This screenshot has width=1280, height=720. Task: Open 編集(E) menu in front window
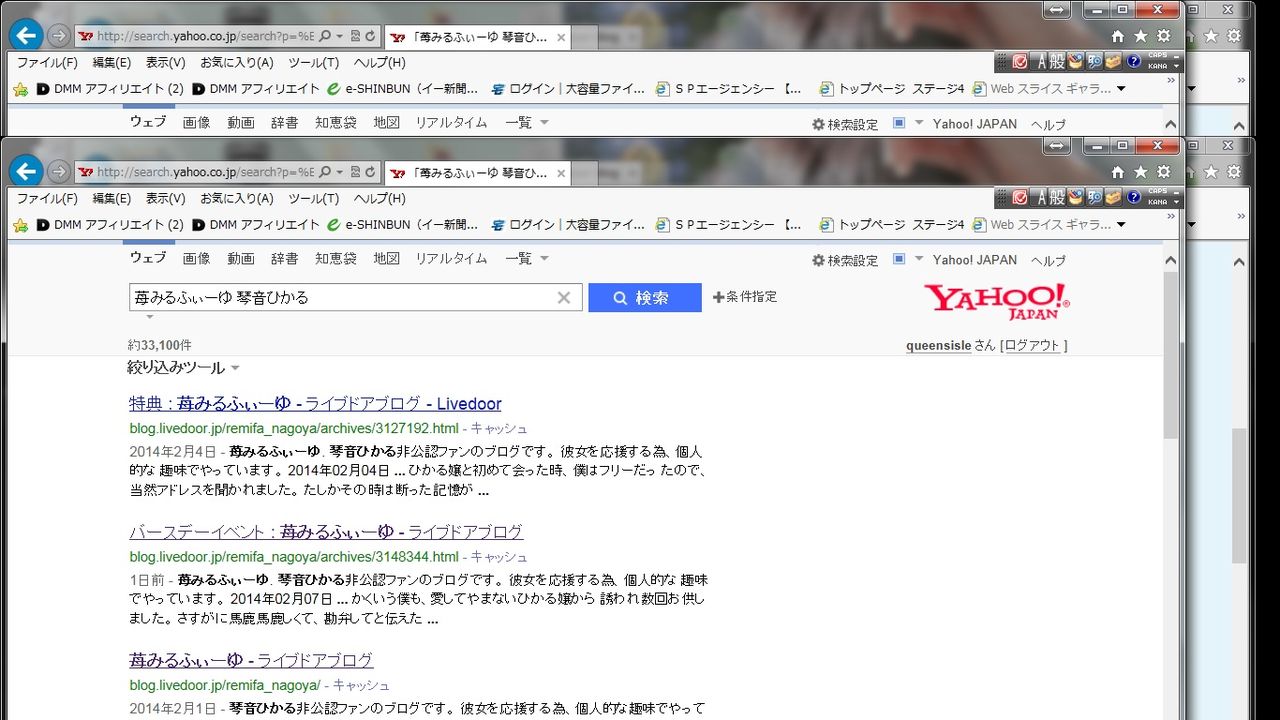[112, 199]
